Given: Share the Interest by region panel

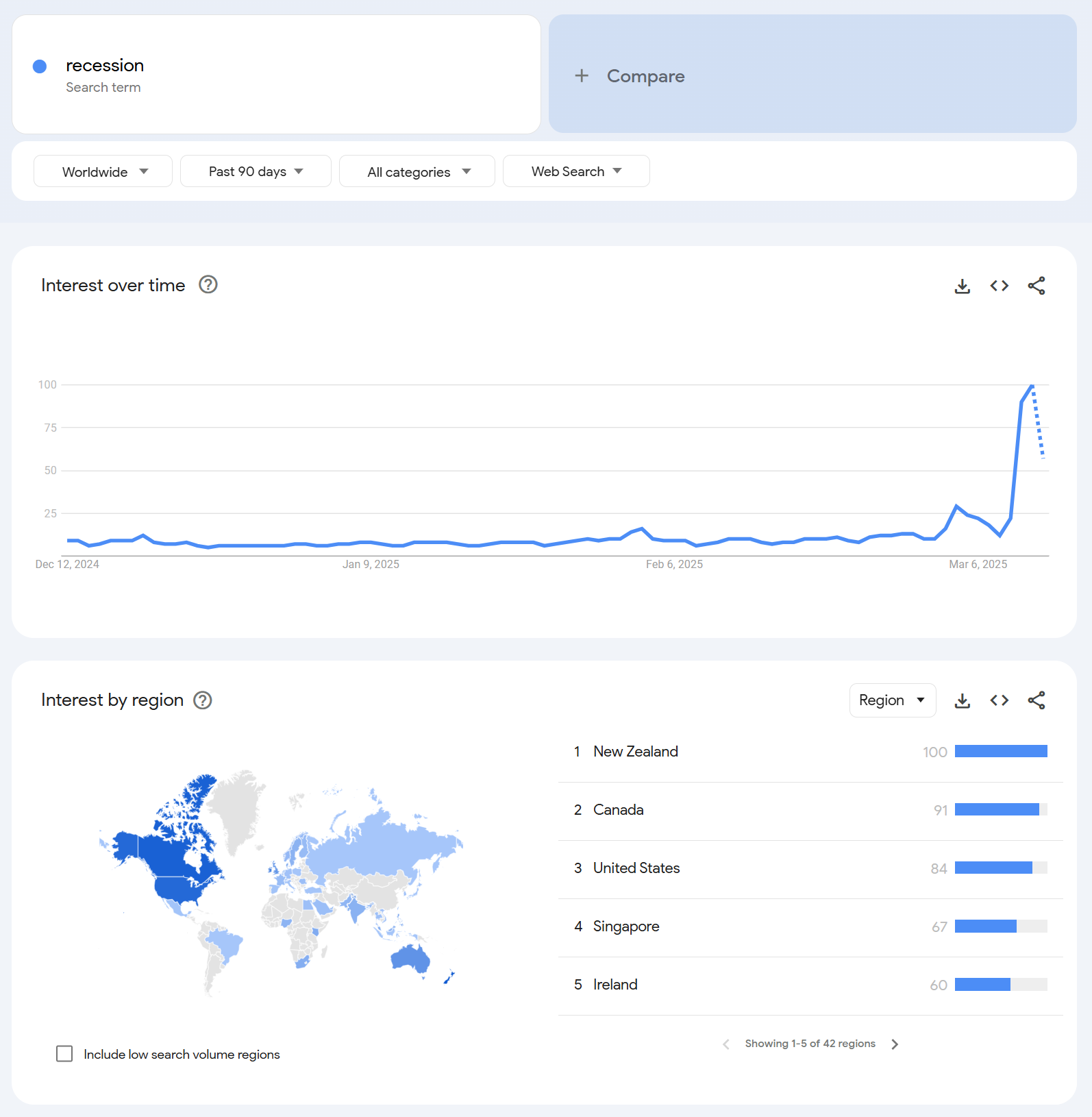Looking at the screenshot, I should 1037,700.
